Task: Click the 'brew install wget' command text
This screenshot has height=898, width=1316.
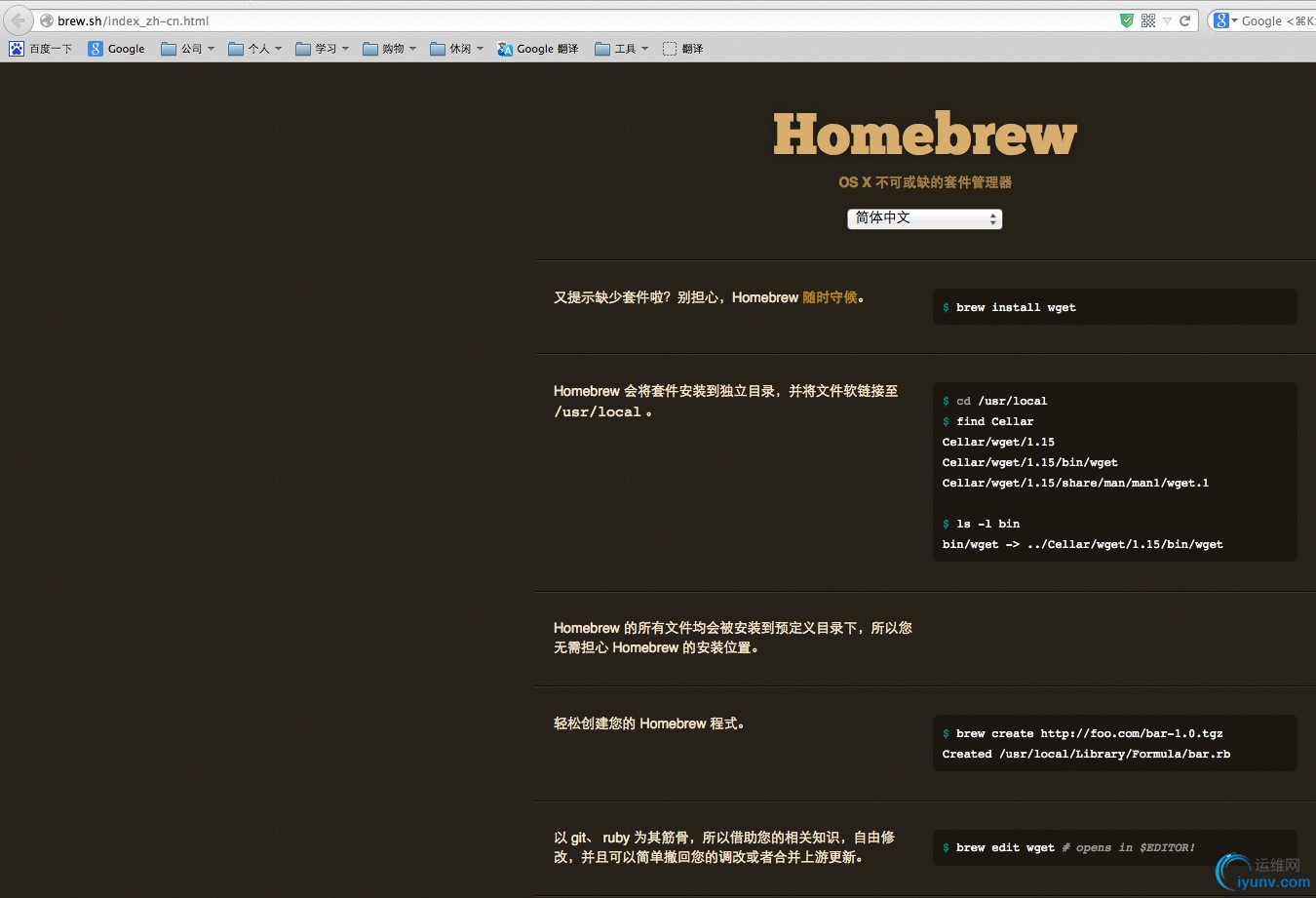Action: [1016, 307]
